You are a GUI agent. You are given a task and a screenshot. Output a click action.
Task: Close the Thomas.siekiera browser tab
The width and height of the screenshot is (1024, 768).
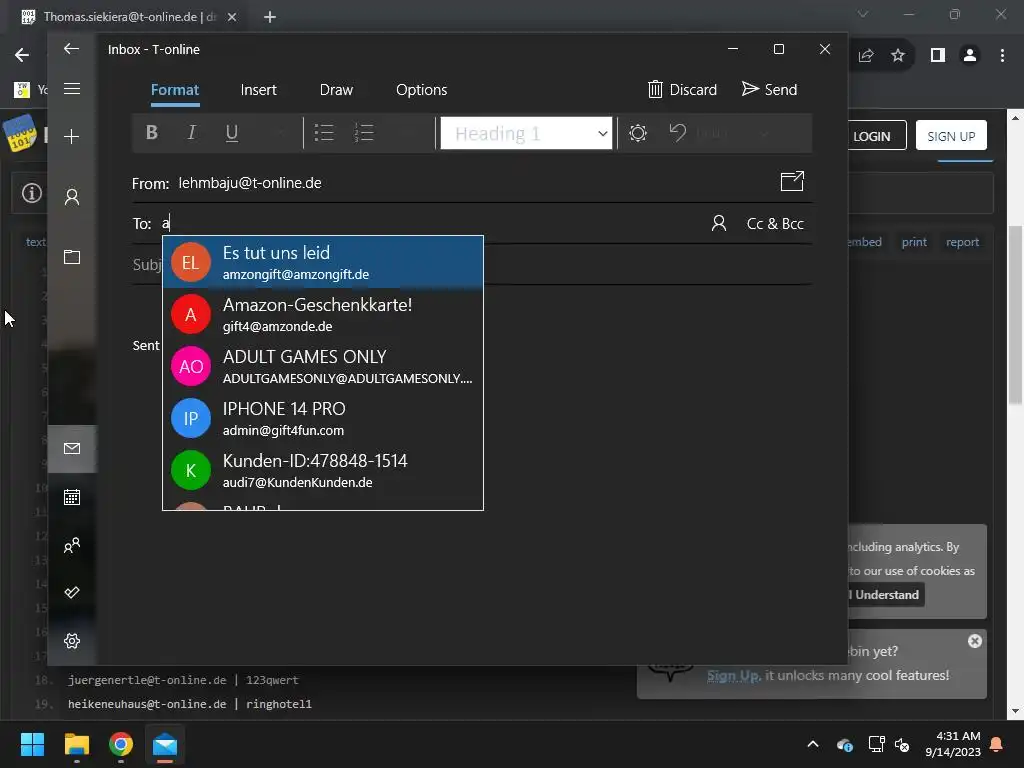(232, 17)
